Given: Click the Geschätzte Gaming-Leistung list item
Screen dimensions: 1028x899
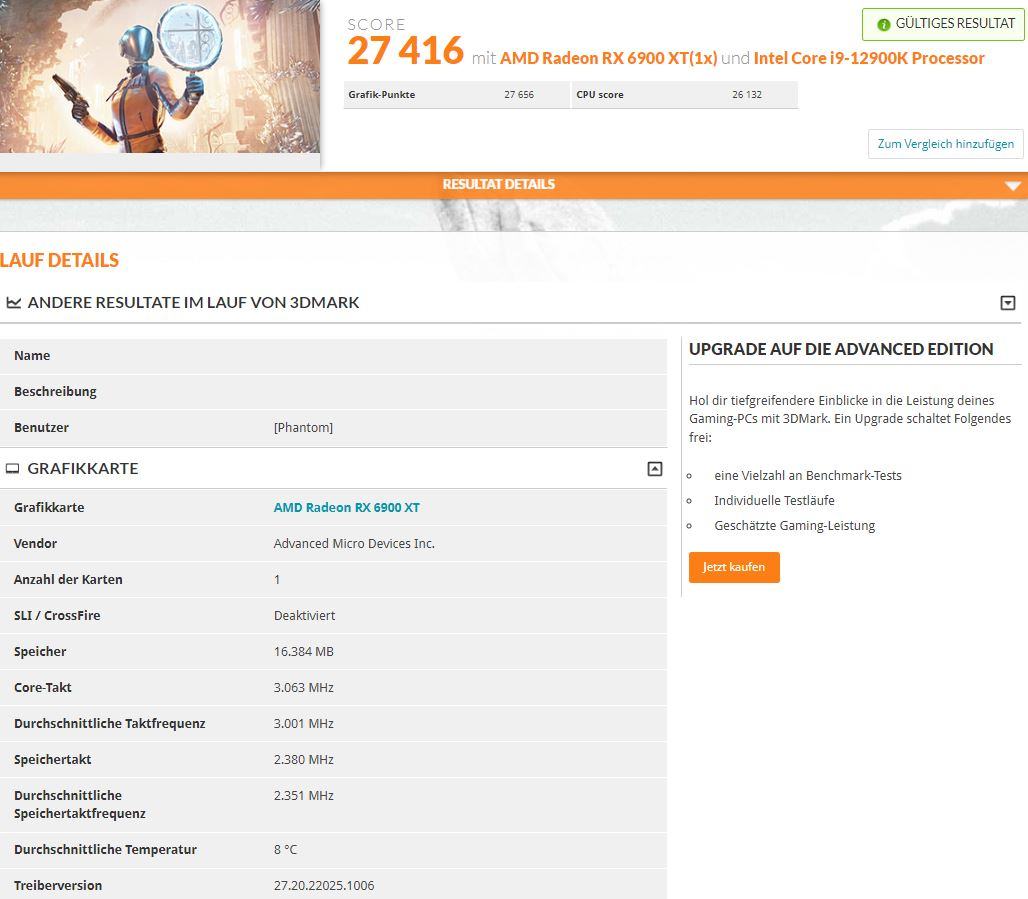Looking at the screenshot, I should click(x=795, y=526).
